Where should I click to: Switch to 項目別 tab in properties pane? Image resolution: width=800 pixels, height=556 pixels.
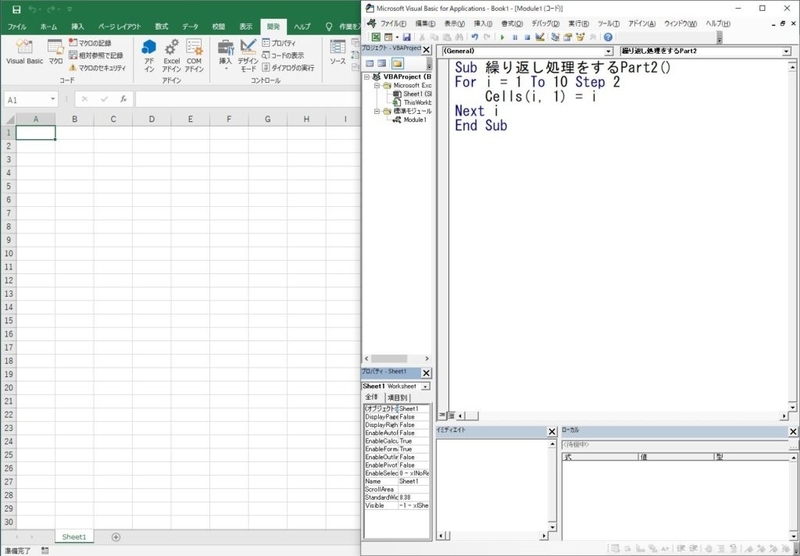397,398
